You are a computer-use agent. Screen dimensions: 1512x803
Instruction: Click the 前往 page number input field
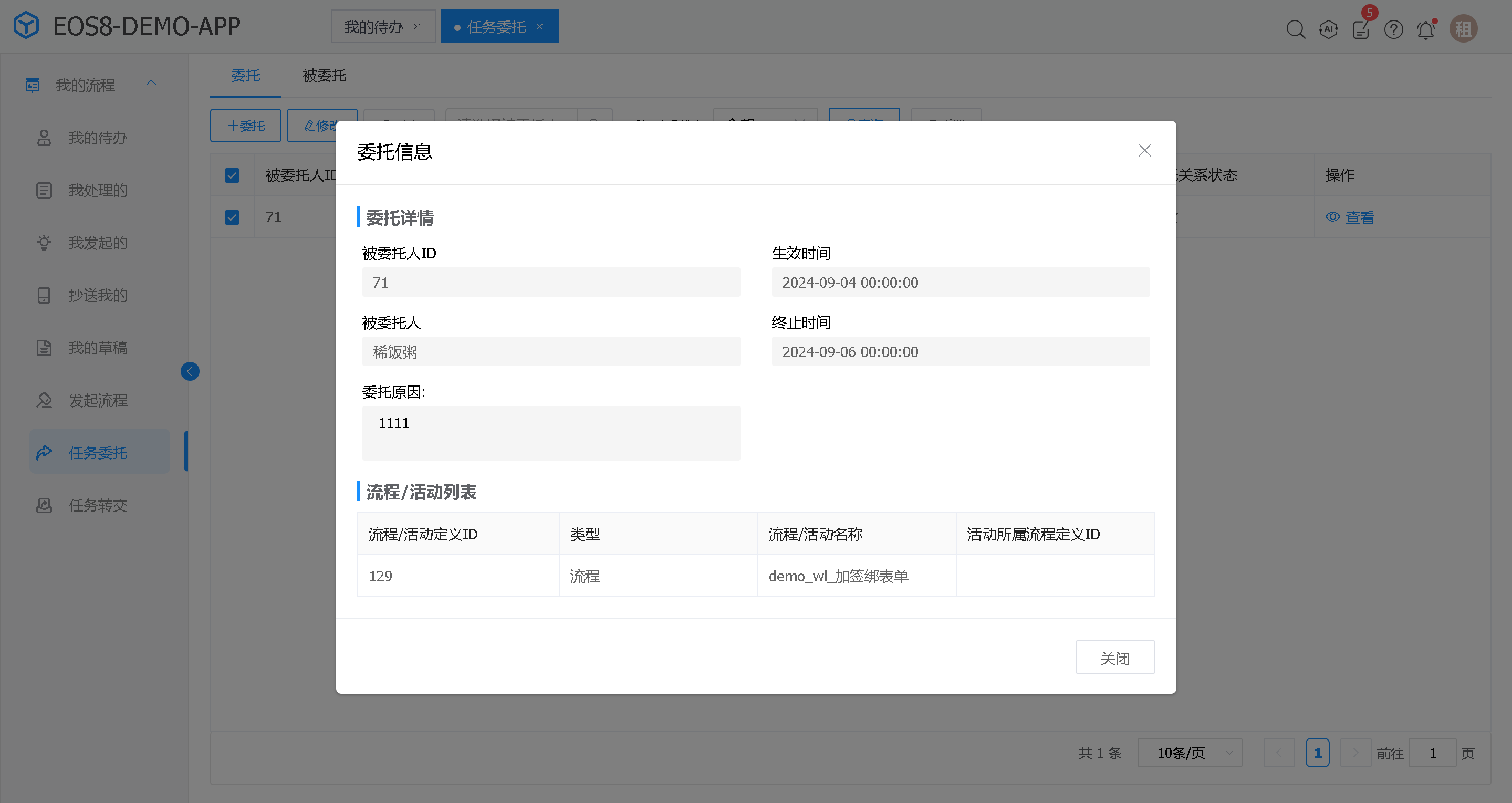(x=1432, y=753)
